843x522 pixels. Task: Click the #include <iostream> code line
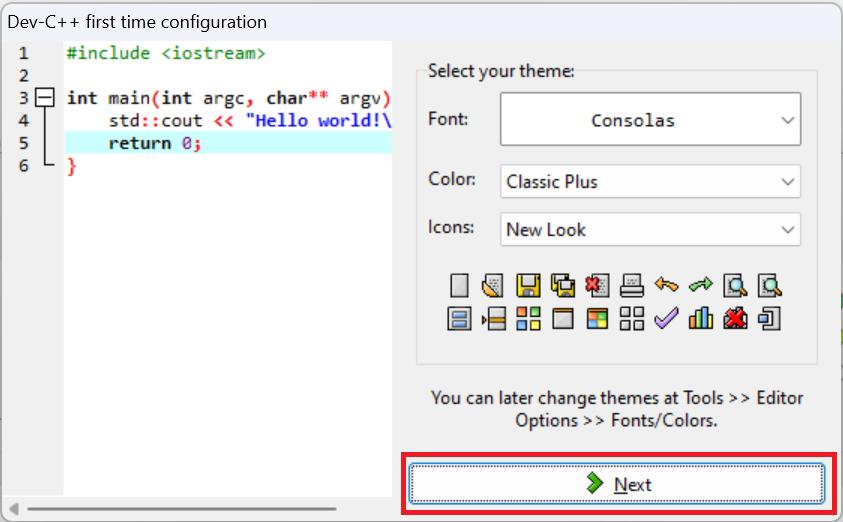166,53
